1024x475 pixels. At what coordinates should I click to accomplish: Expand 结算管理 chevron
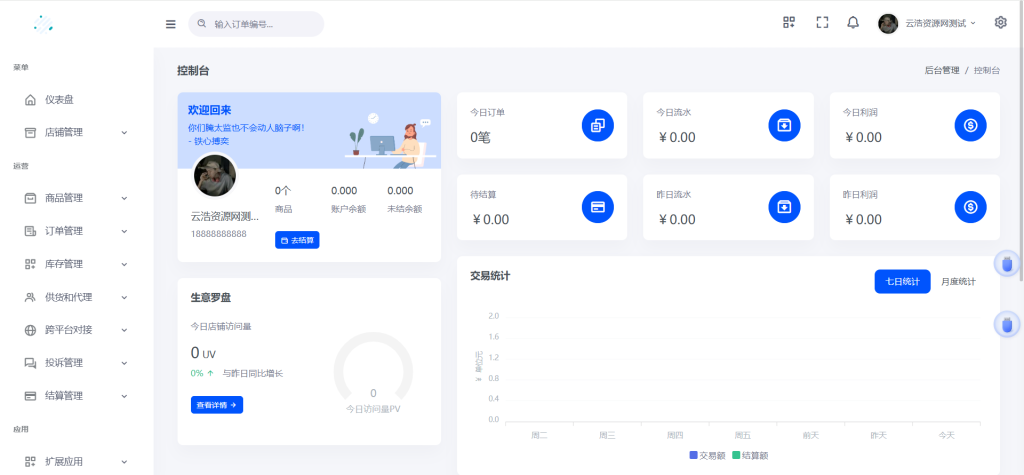click(124, 396)
